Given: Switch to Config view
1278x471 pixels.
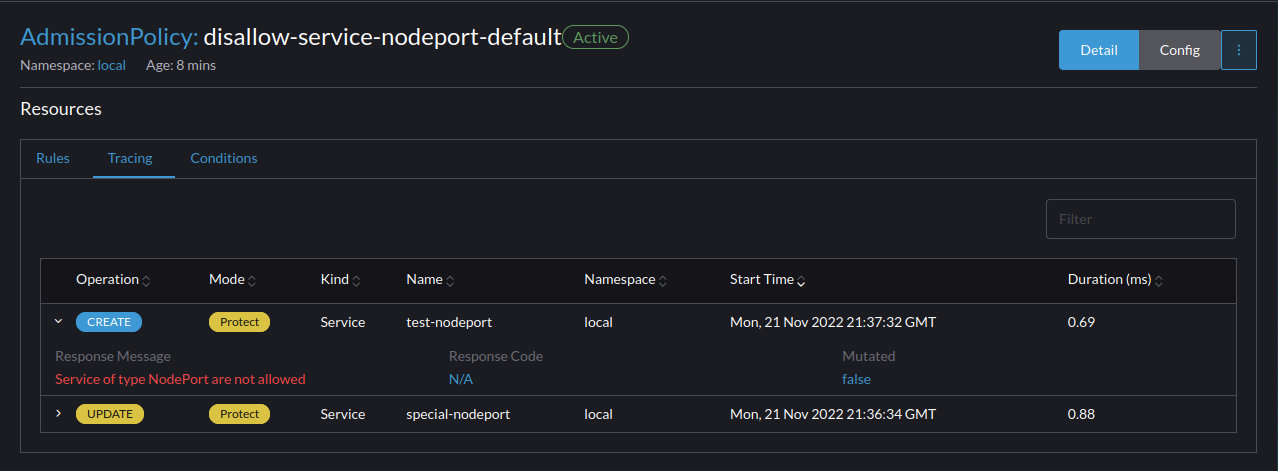Looking at the screenshot, I should point(1179,50).
